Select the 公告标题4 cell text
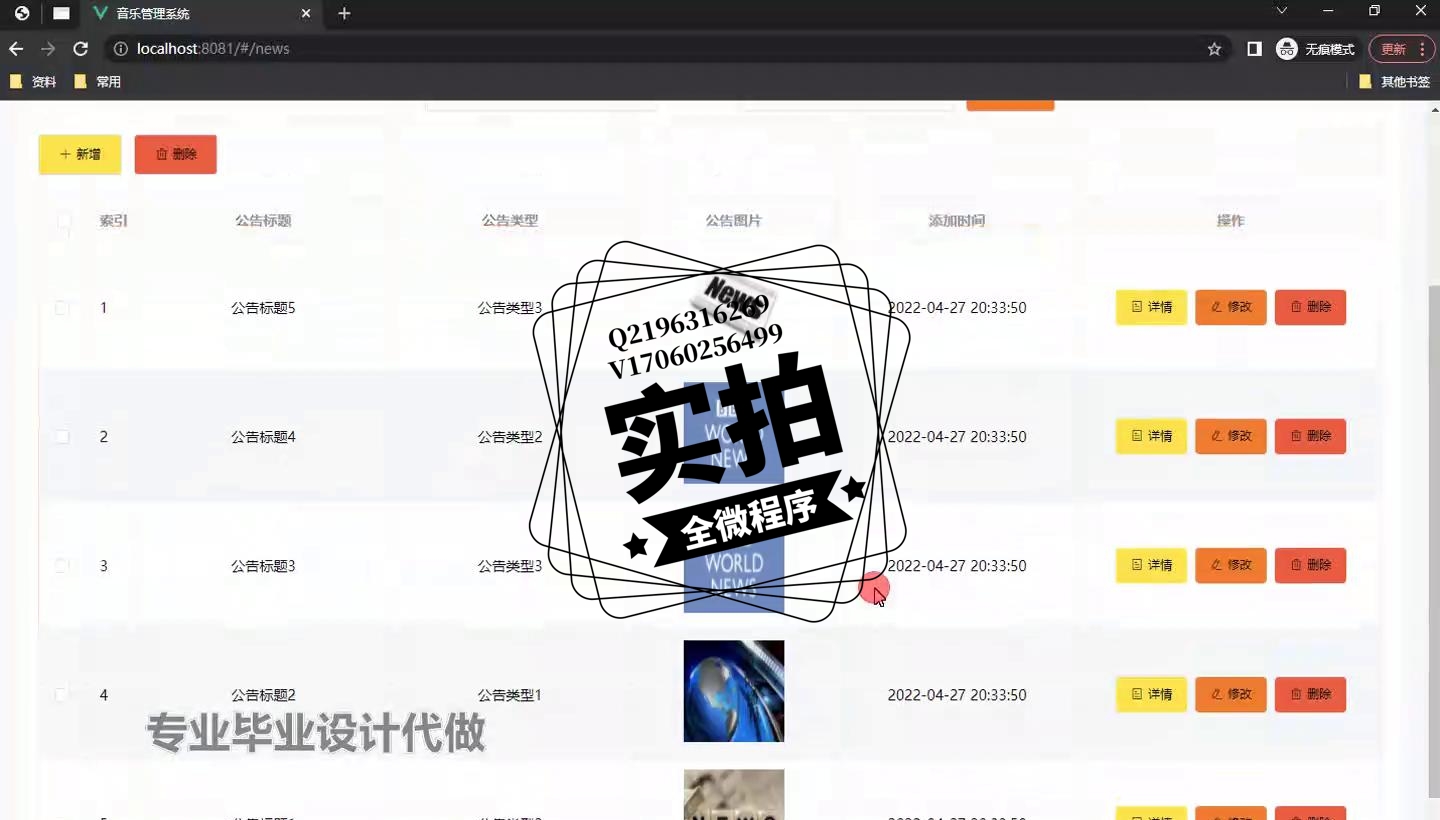The height and width of the screenshot is (820, 1440). pos(263,437)
